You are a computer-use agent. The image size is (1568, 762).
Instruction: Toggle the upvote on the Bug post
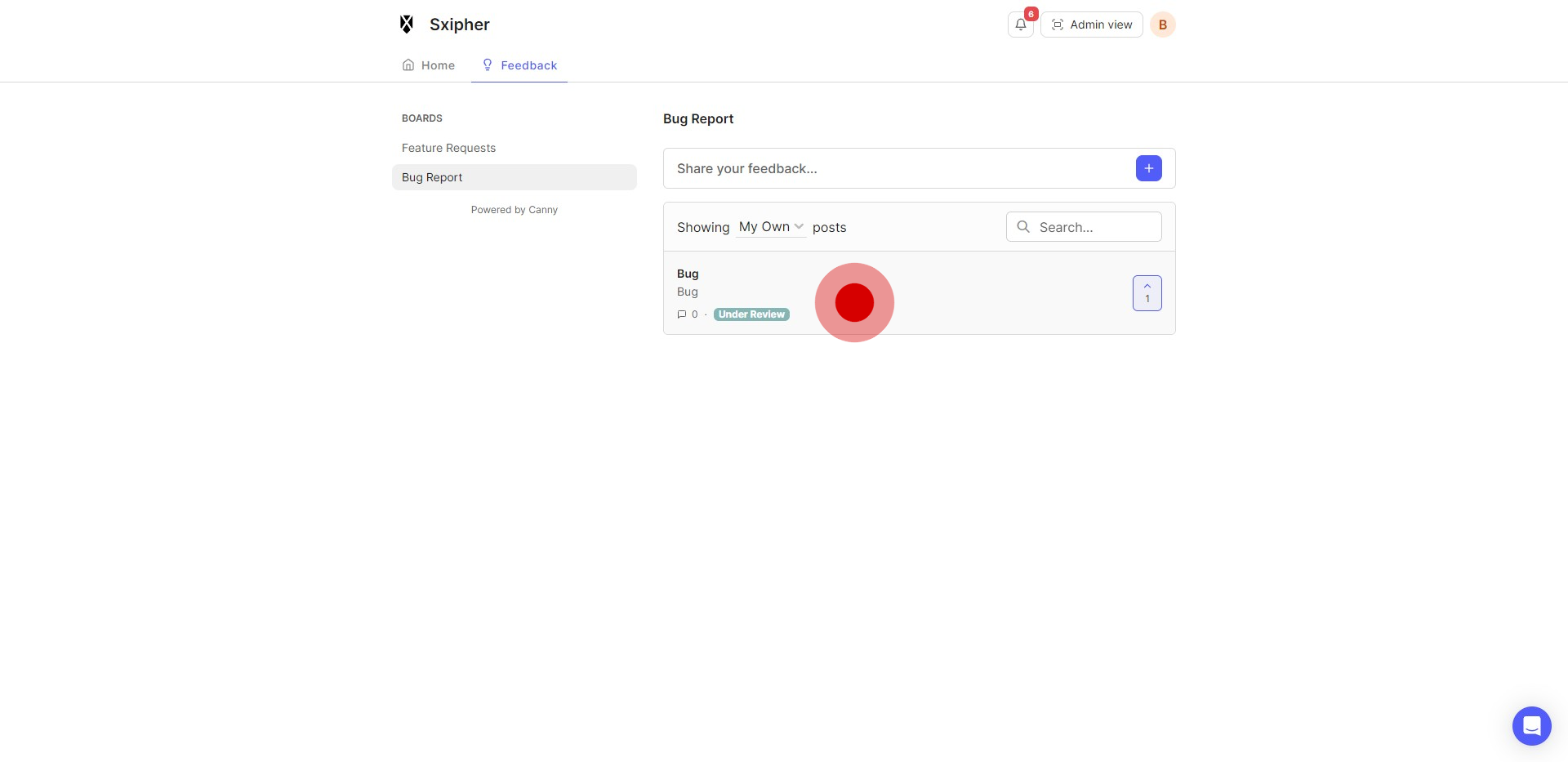1147,293
